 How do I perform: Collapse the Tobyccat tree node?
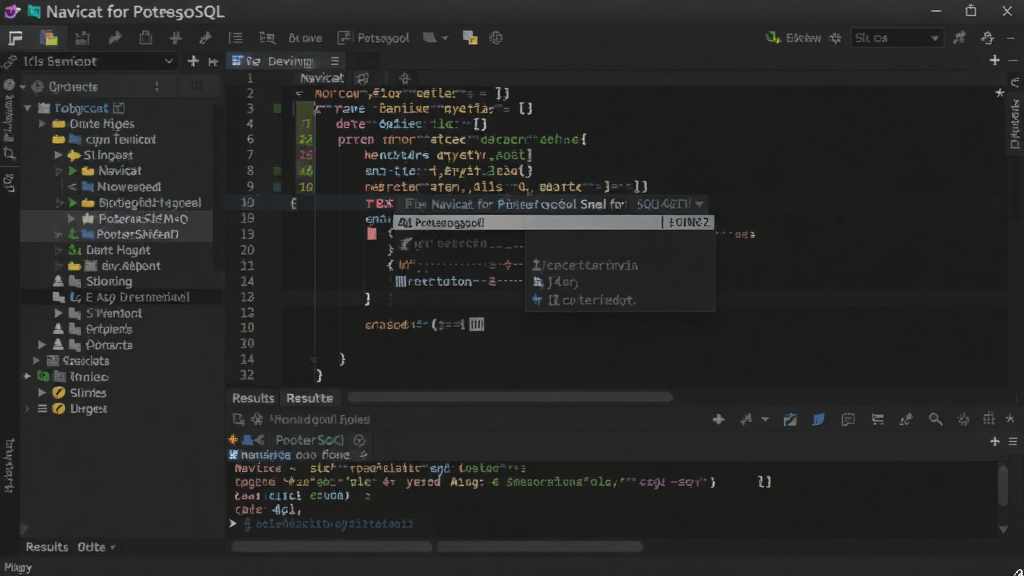(x=27, y=108)
